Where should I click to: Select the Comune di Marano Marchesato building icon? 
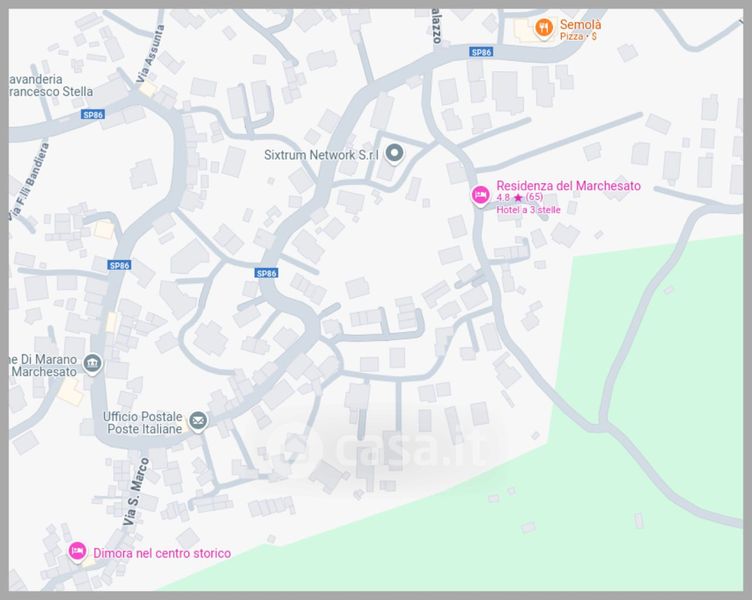tap(93, 362)
